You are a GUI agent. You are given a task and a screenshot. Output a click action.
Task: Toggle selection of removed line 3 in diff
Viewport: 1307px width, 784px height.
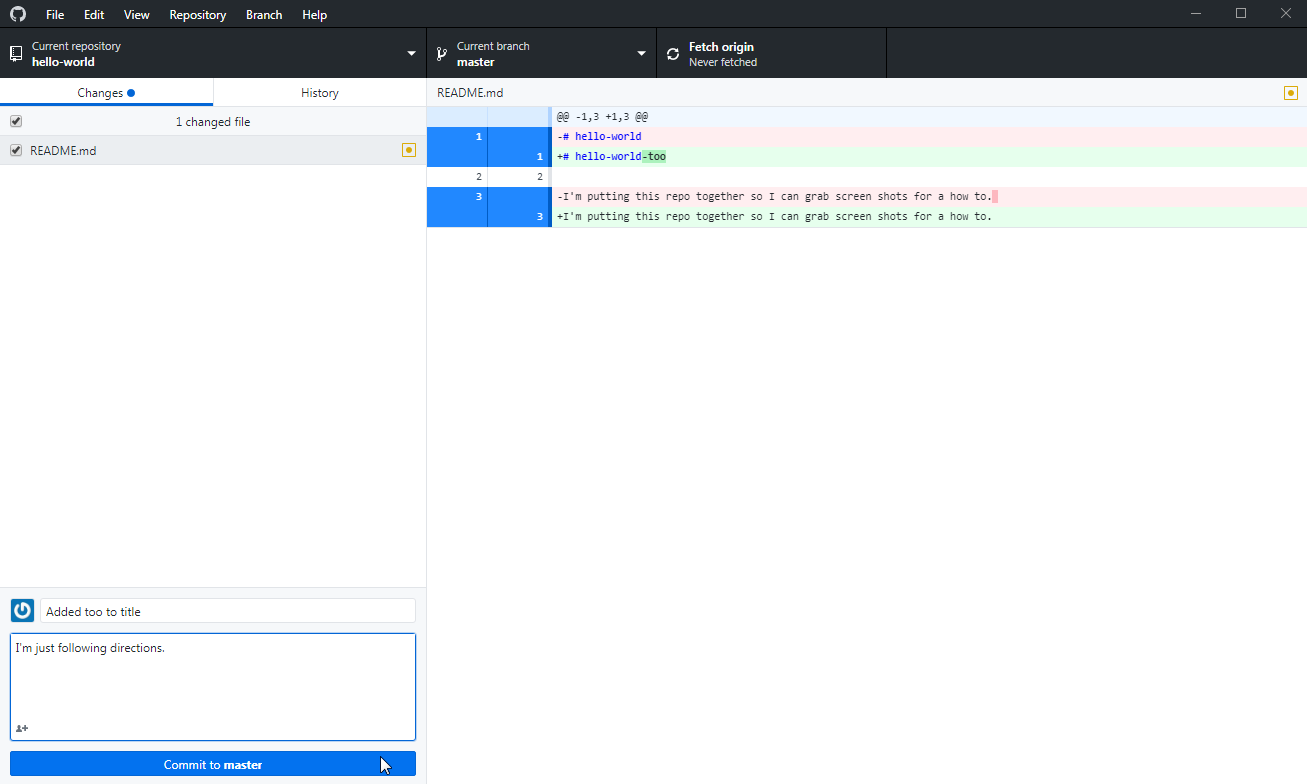[488, 196]
